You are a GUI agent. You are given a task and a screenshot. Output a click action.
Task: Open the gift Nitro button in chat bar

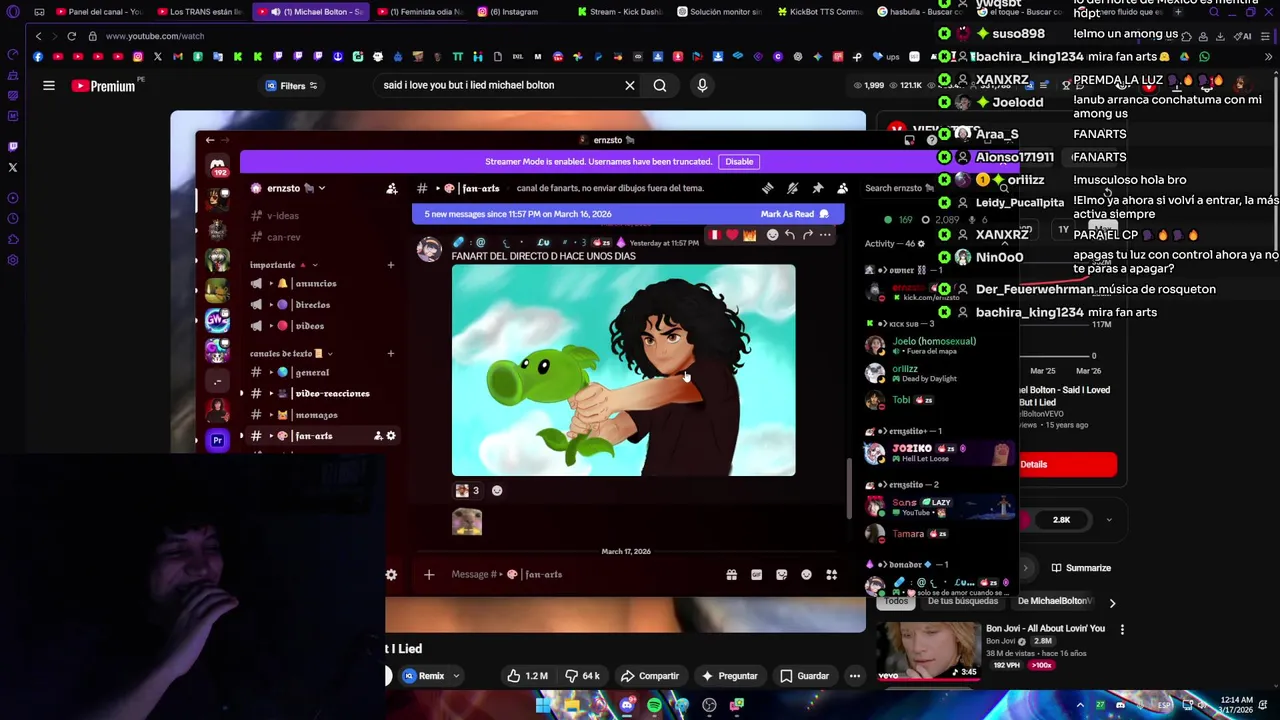click(x=731, y=574)
